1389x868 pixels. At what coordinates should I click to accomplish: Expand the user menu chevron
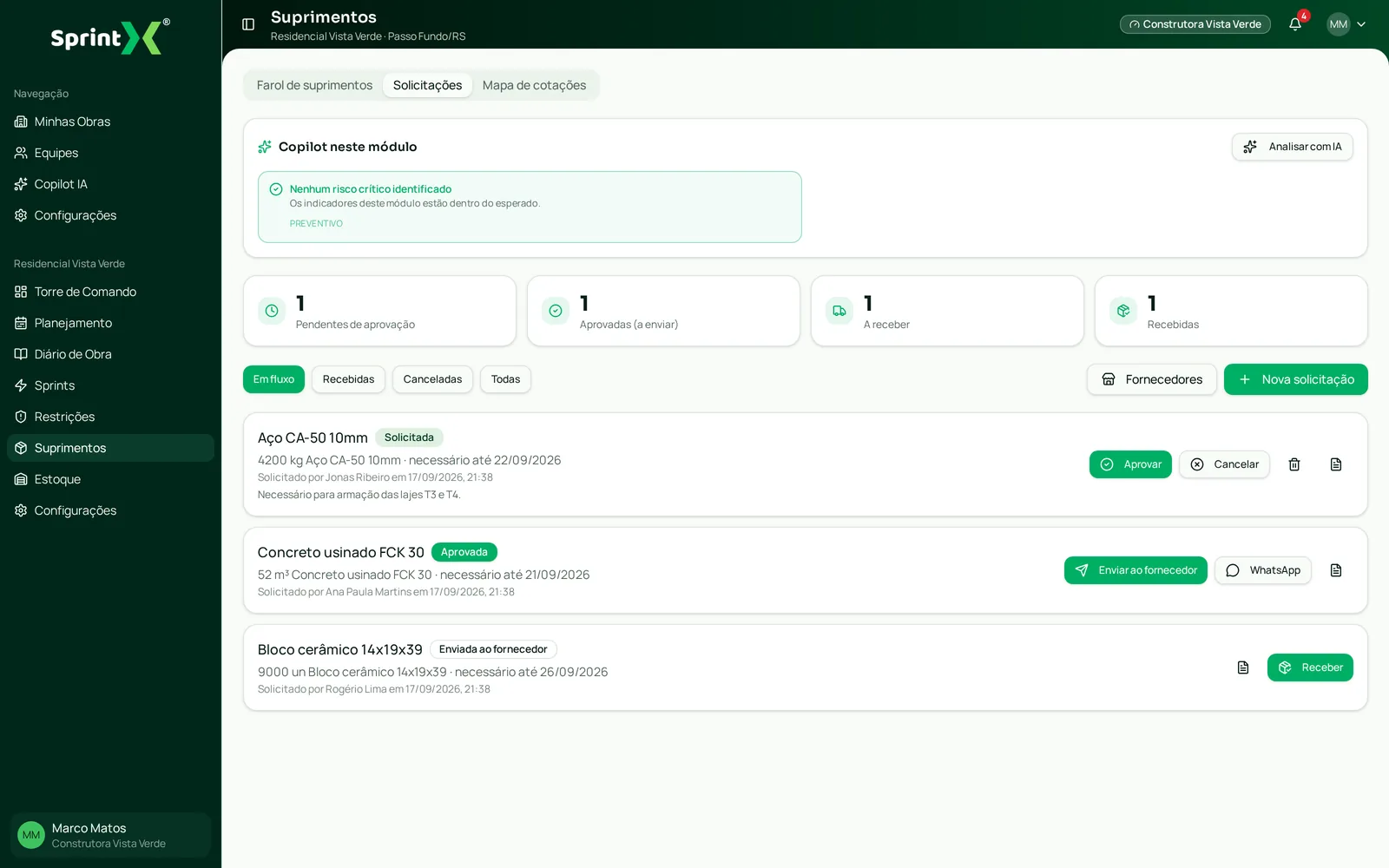(1361, 24)
